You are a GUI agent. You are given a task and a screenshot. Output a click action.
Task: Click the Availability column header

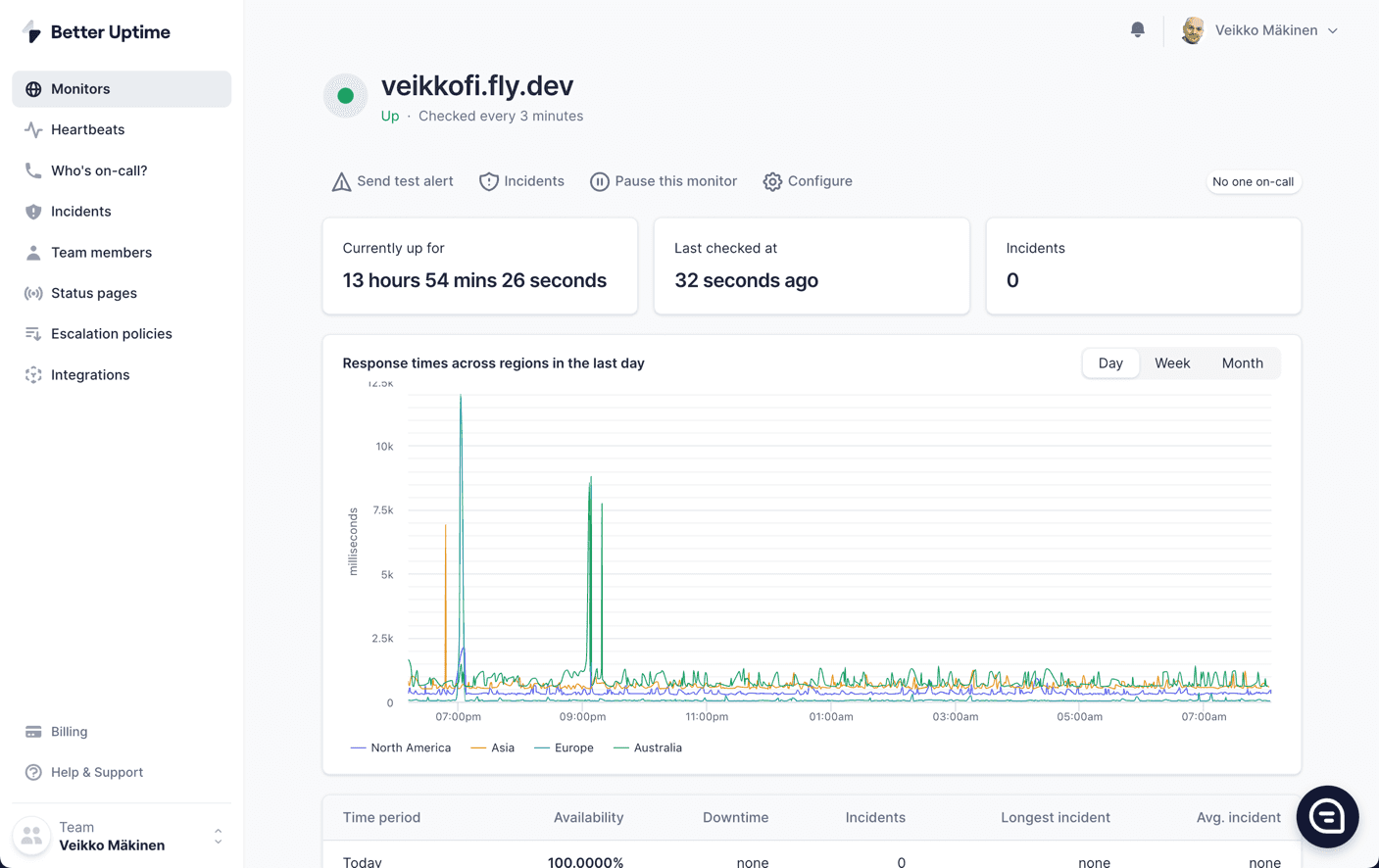coord(588,818)
